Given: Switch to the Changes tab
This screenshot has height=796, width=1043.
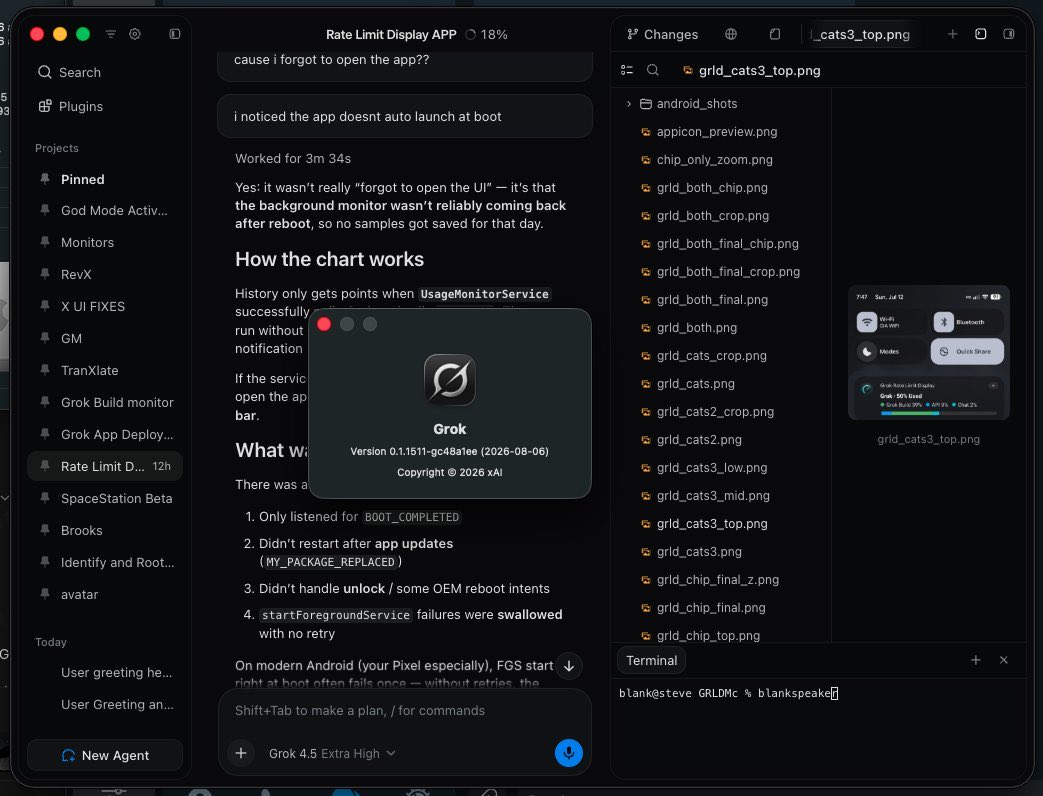Looking at the screenshot, I should click(x=663, y=35).
